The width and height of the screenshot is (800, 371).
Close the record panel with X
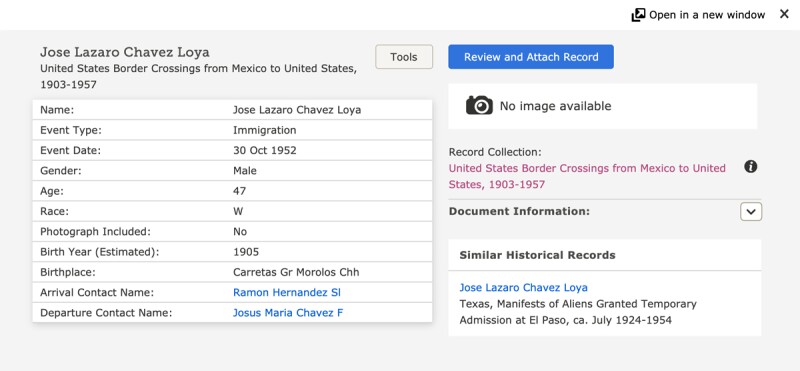[784, 14]
